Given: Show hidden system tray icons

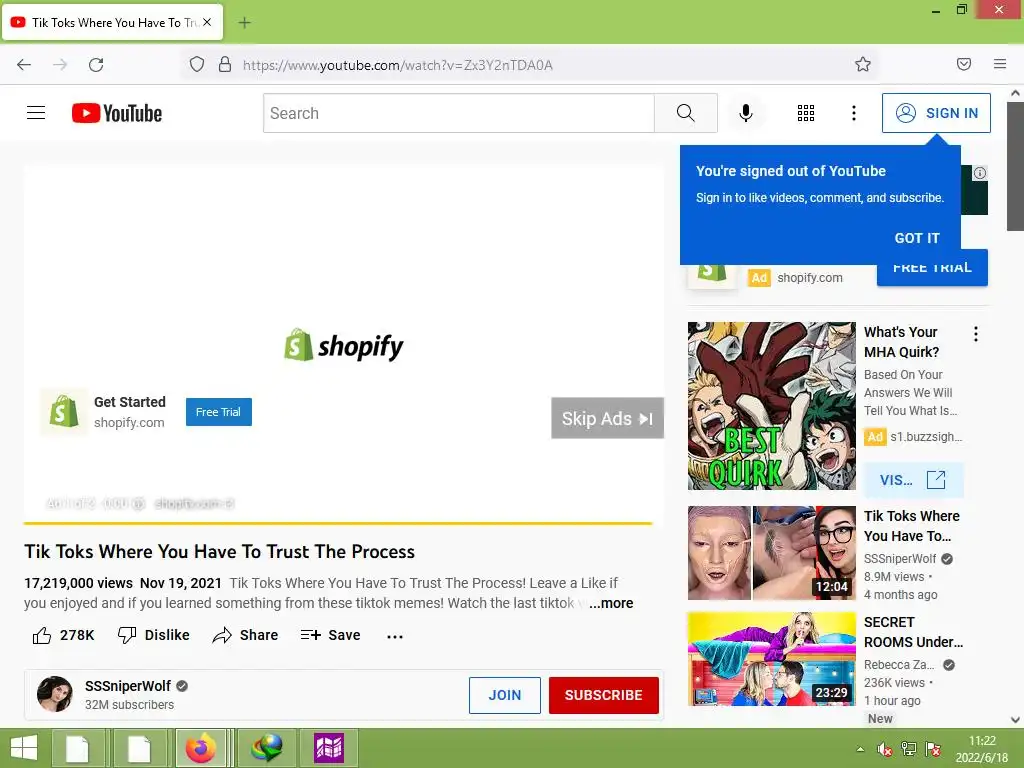Looking at the screenshot, I should [x=861, y=749].
